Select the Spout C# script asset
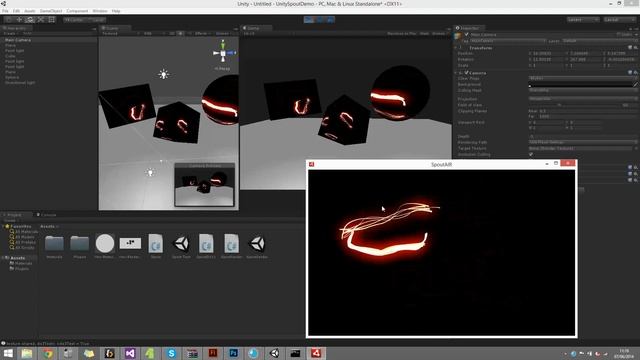 pos(156,244)
